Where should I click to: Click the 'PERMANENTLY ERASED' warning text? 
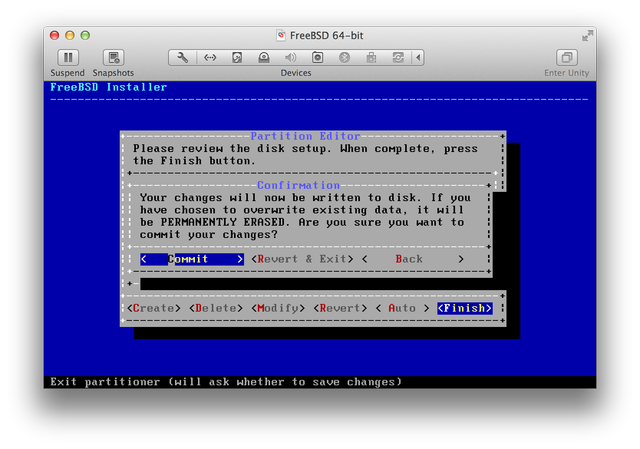[224, 222]
